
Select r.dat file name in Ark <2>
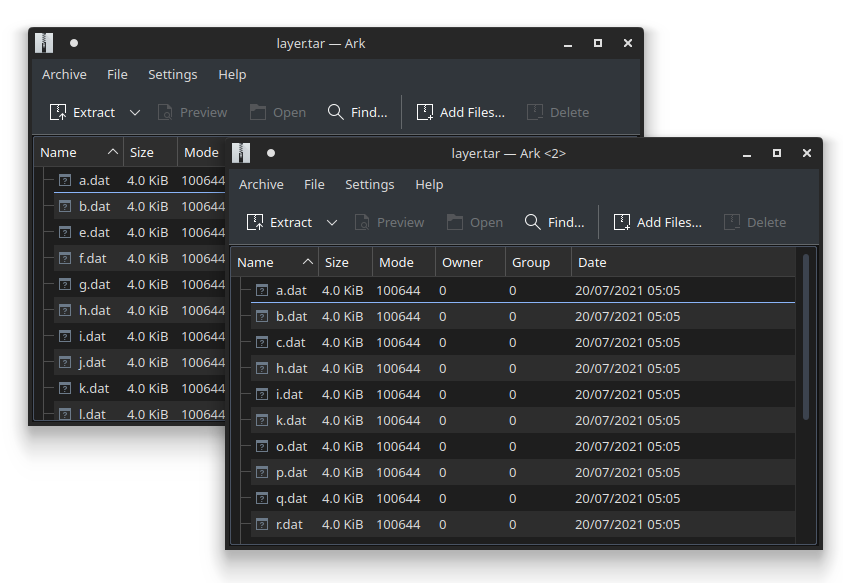[289, 524]
